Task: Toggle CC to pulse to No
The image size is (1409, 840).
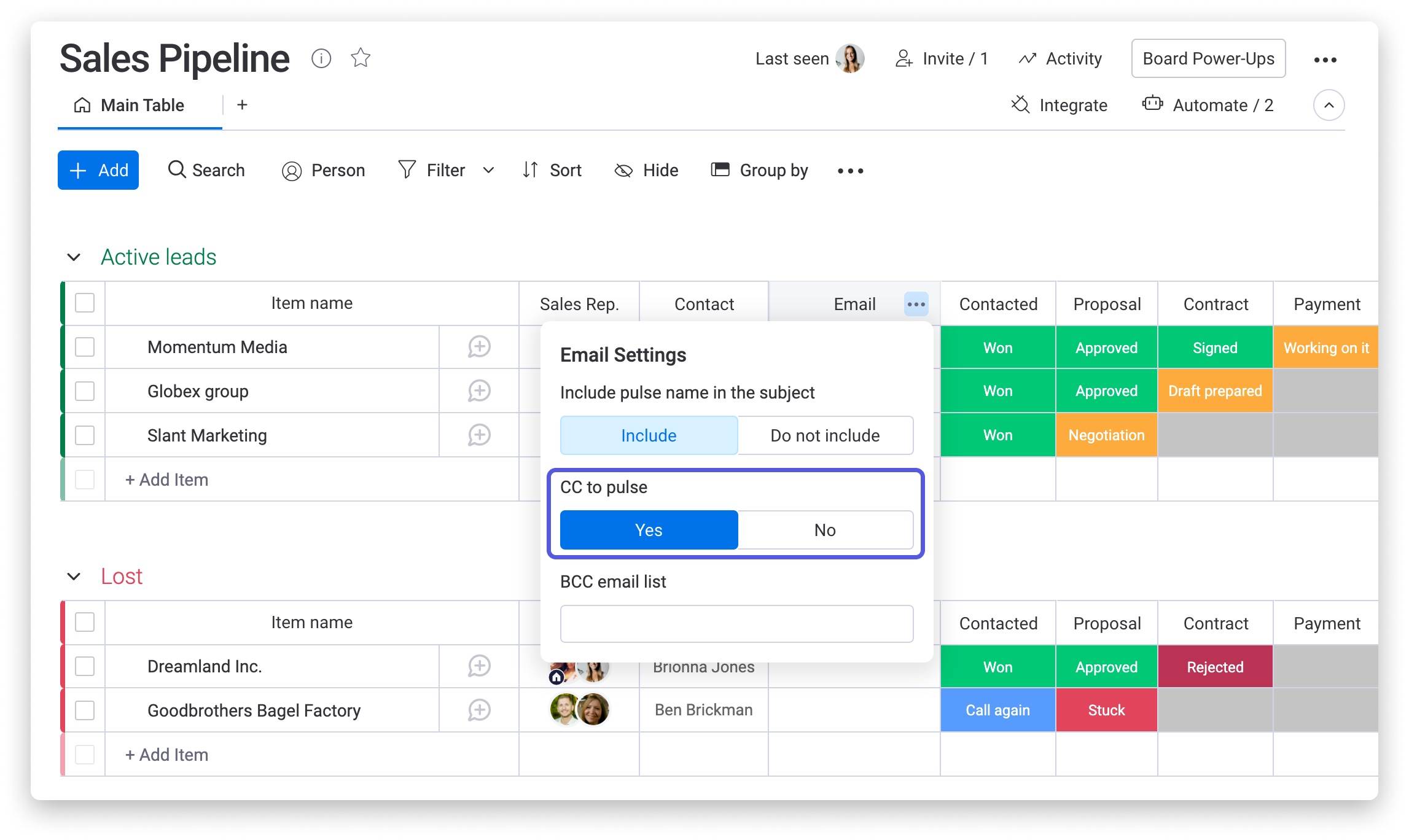Action: coord(825,529)
